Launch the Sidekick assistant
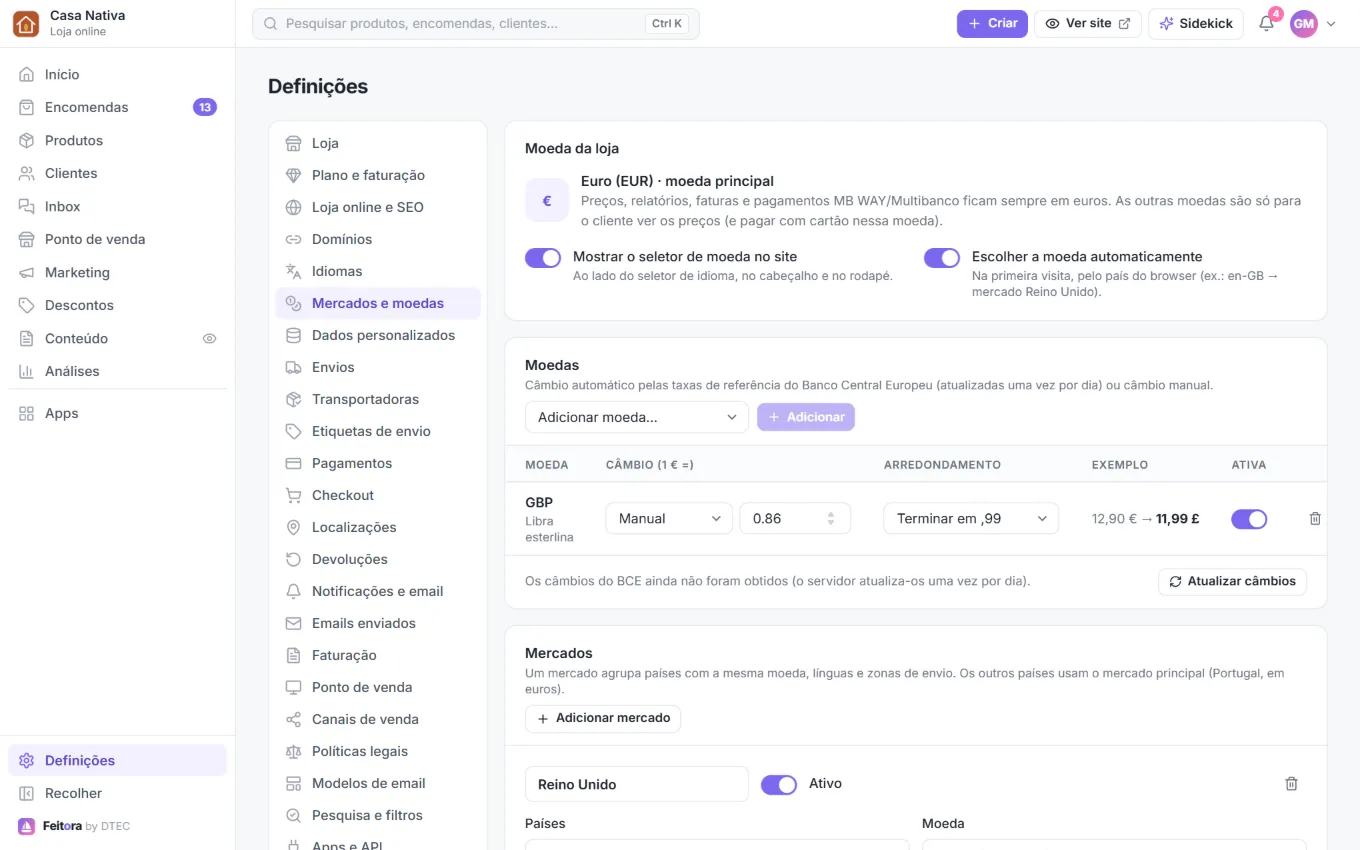Image resolution: width=1360 pixels, height=850 pixels. (x=1196, y=24)
